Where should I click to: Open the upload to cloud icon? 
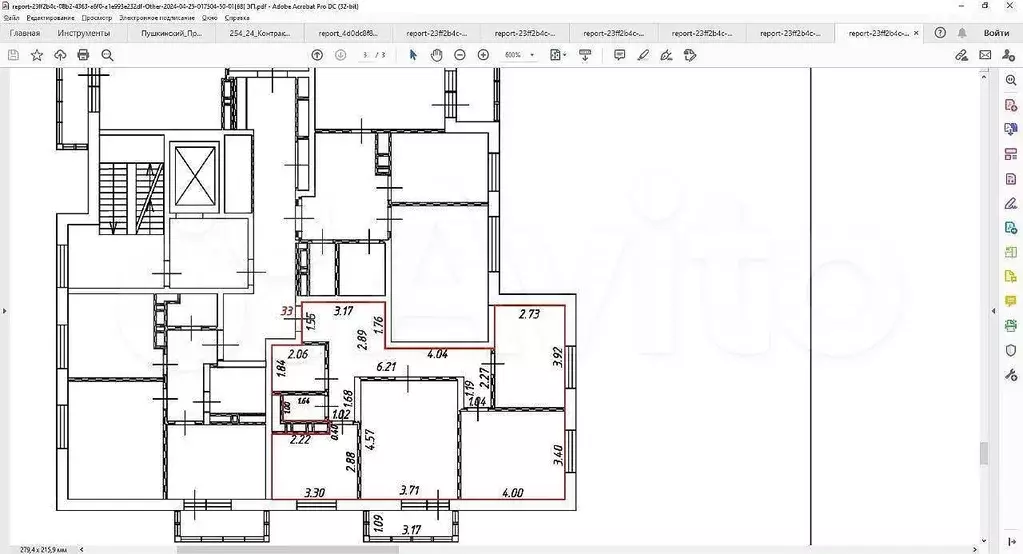click(60, 55)
